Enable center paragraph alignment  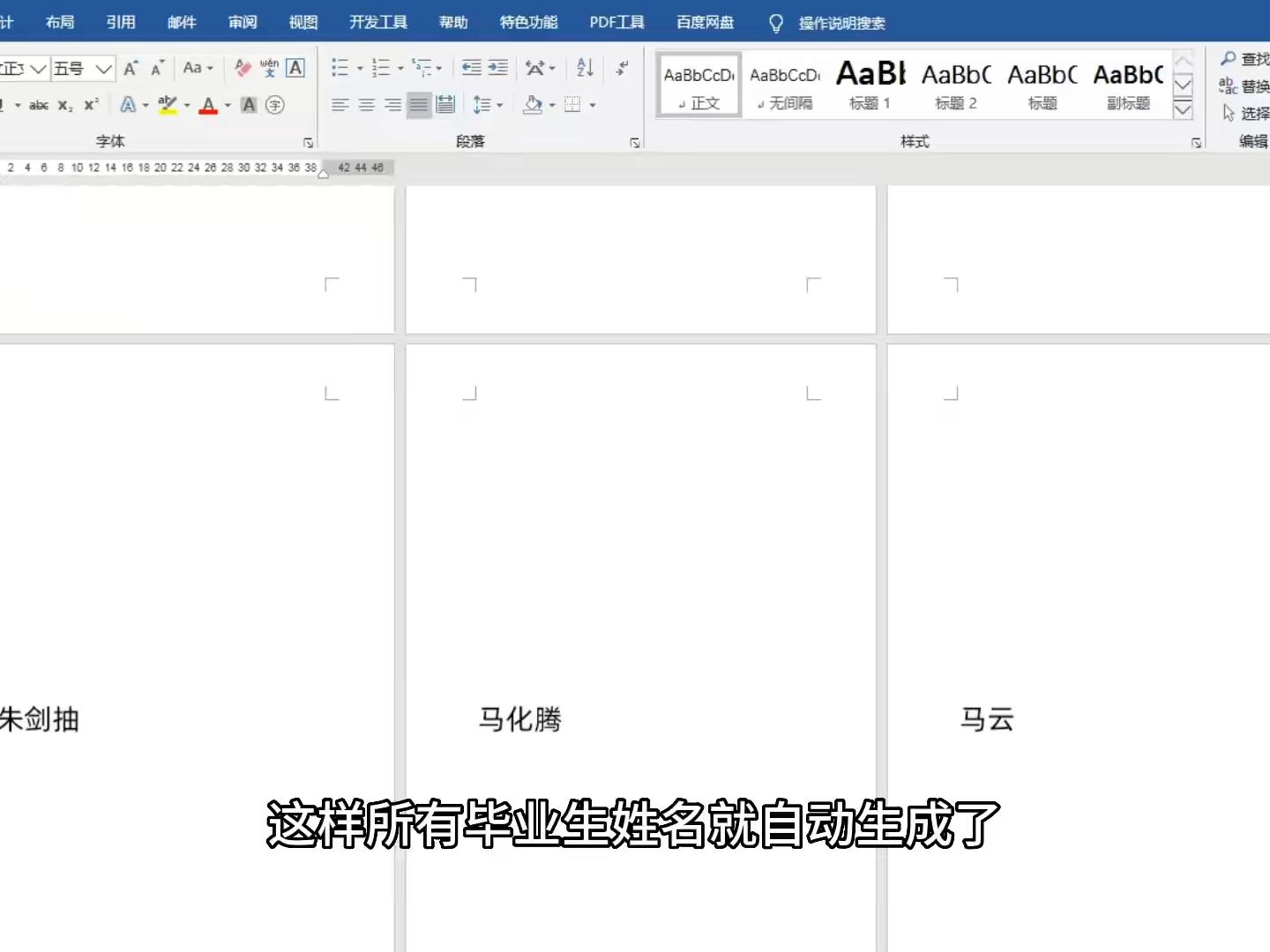(x=366, y=105)
